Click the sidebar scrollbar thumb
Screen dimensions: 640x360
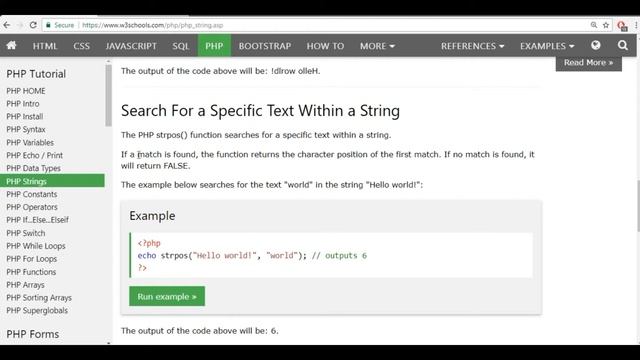coord(108,96)
